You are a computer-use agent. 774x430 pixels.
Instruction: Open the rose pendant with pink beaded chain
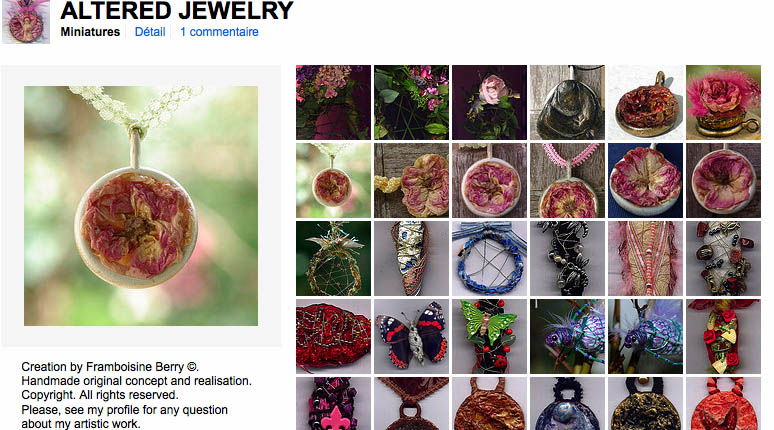[567, 180]
